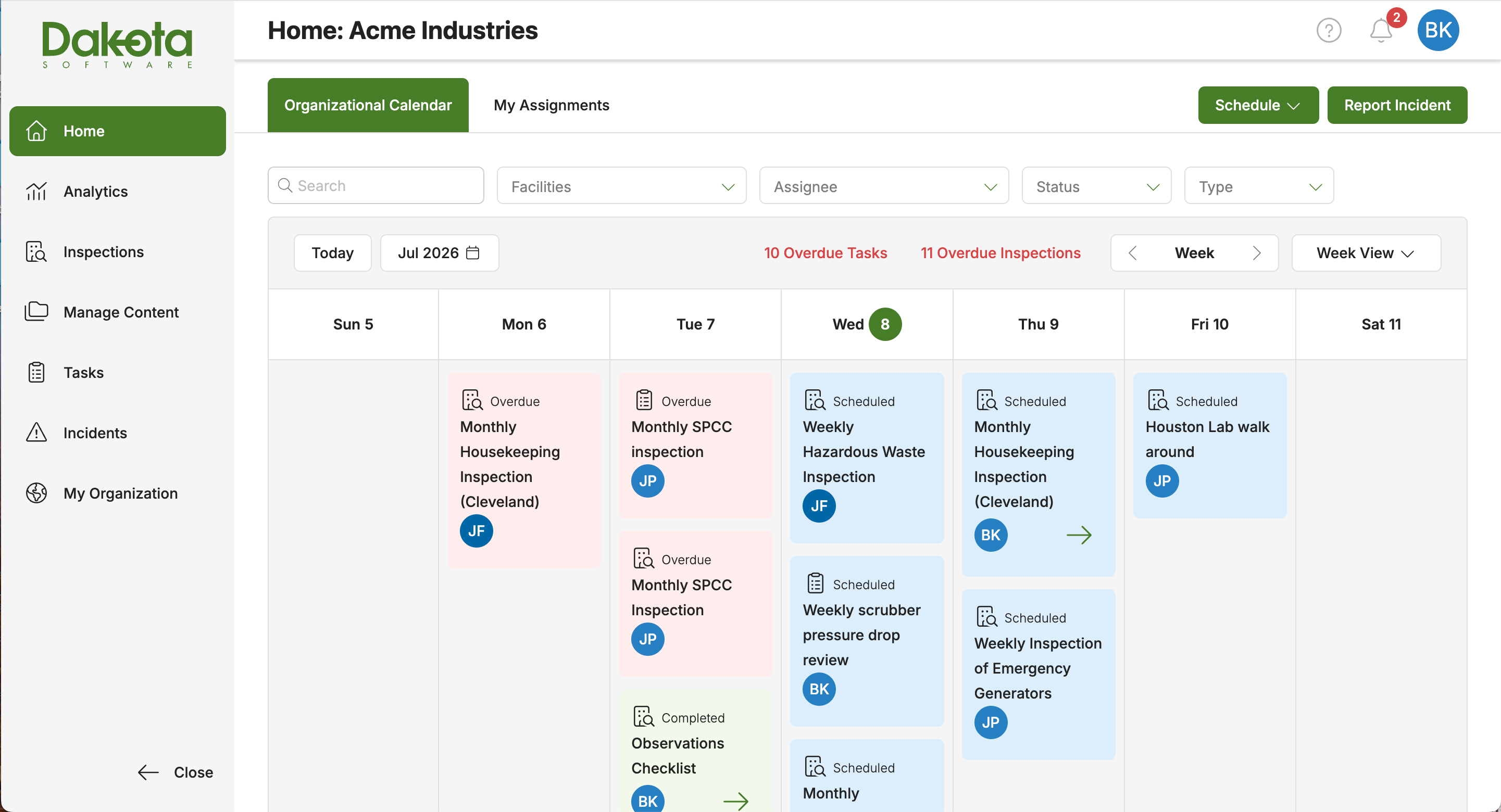Click the calendar icon next to Jul 2026

click(473, 253)
